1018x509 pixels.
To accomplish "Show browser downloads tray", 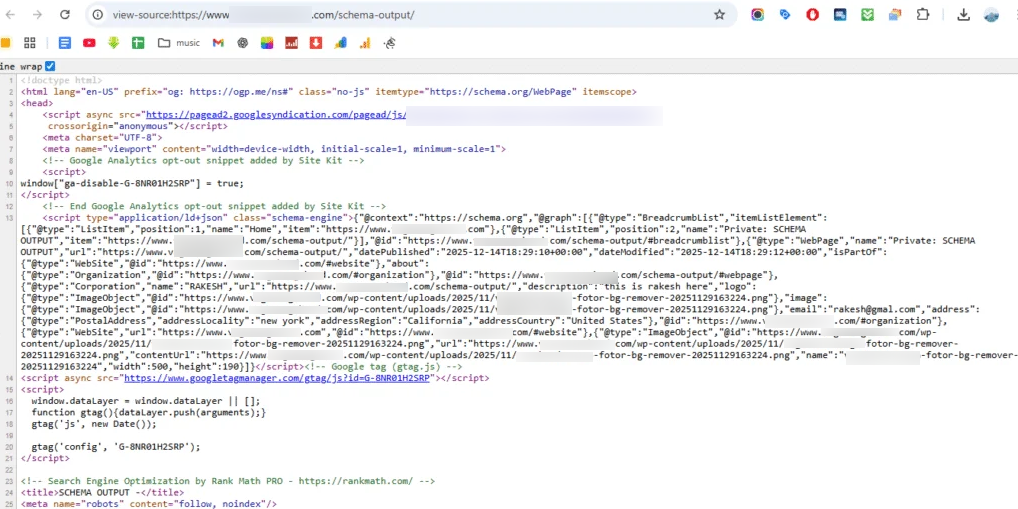I will 963,14.
